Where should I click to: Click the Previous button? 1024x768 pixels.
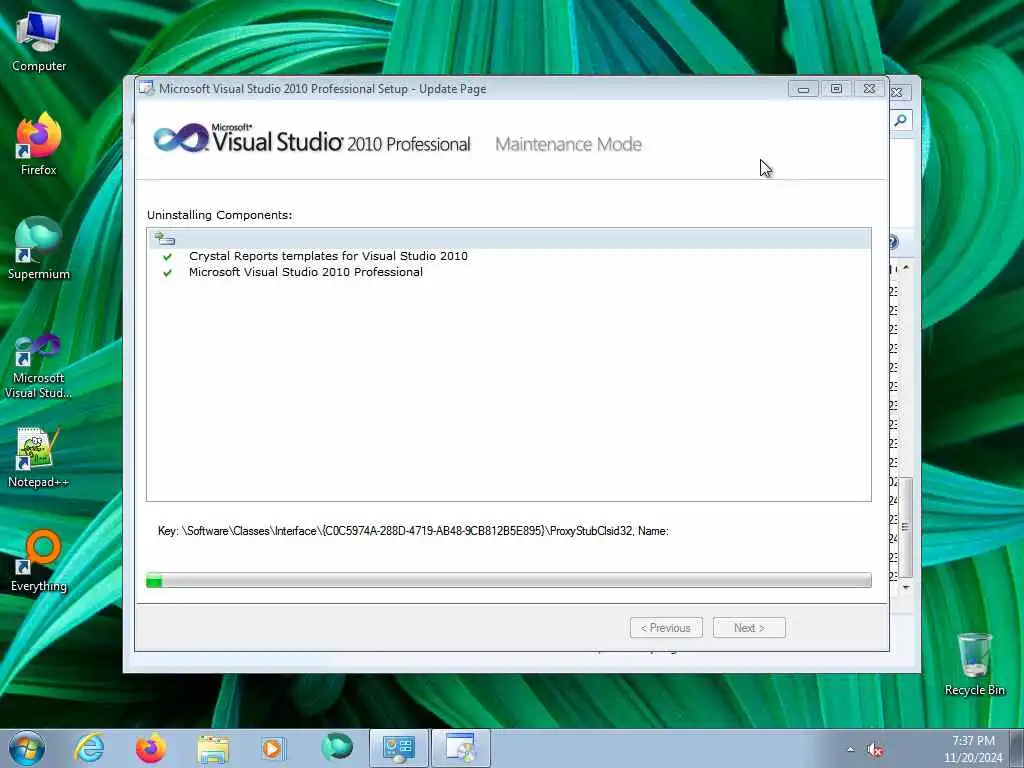[666, 628]
